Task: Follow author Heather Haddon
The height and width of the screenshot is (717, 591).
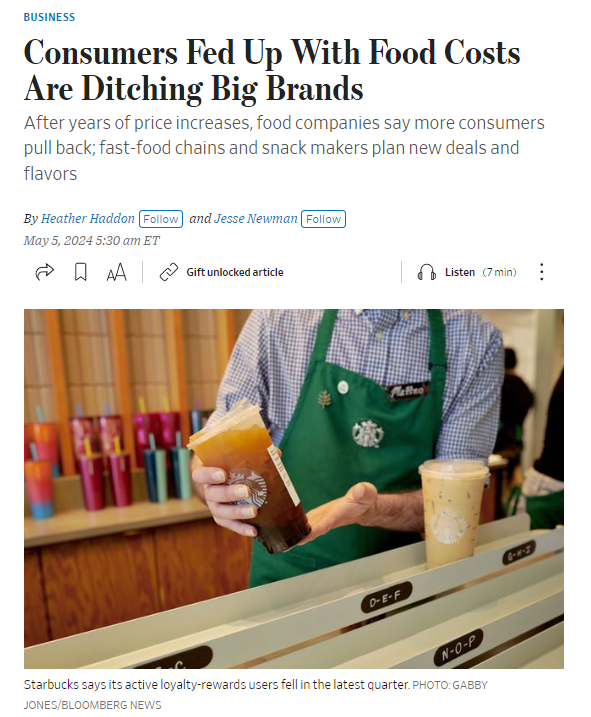Action: click(161, 219)
